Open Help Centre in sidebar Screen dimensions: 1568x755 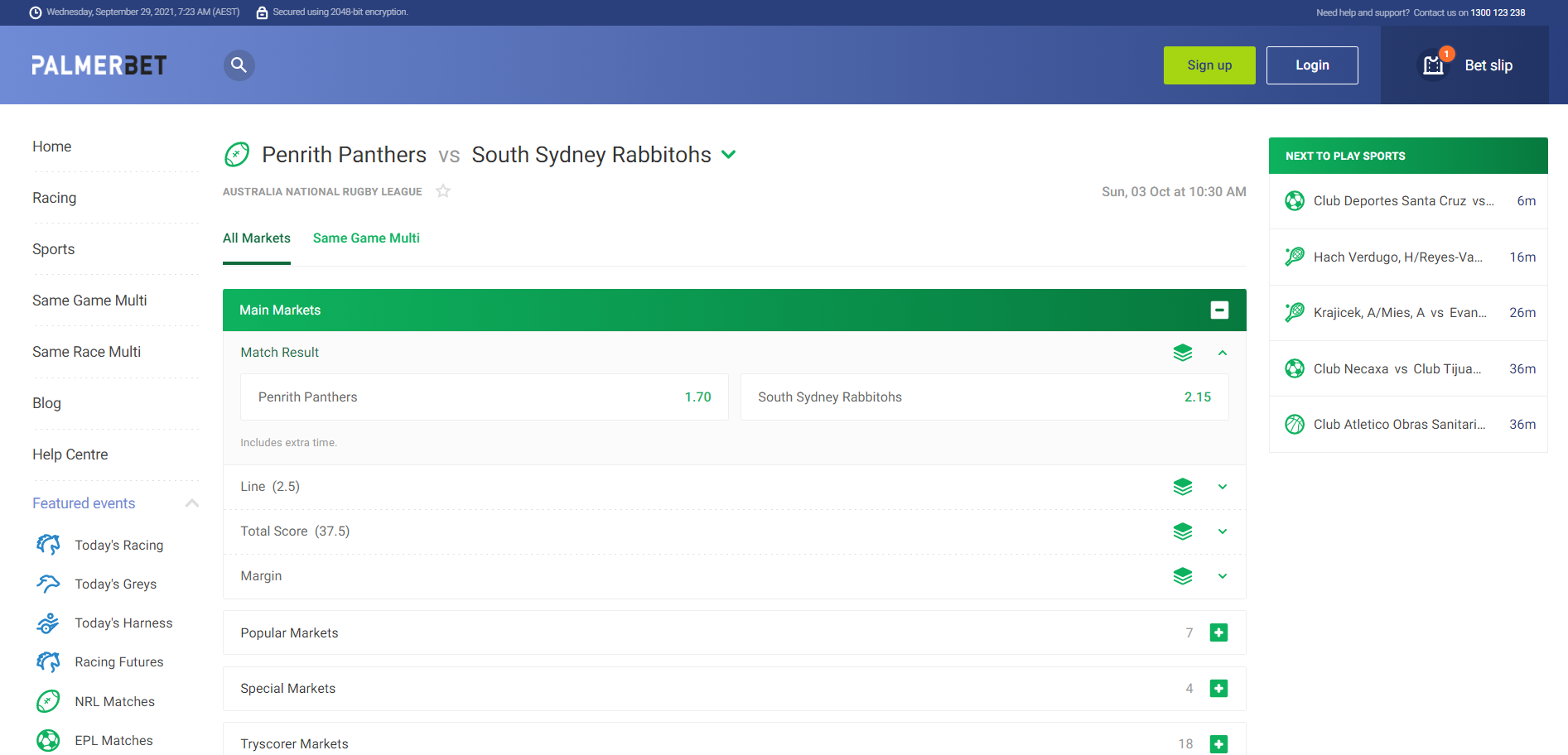[70, 454]
